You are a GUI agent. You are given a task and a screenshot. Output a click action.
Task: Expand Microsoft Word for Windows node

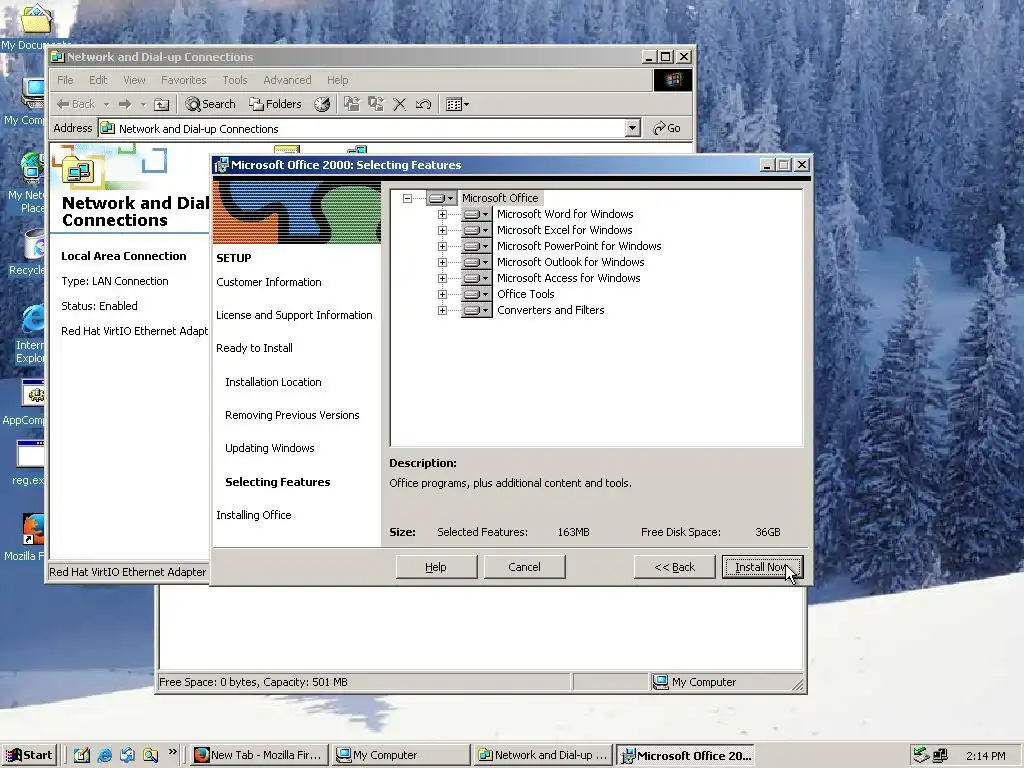(x=442, y=214)
